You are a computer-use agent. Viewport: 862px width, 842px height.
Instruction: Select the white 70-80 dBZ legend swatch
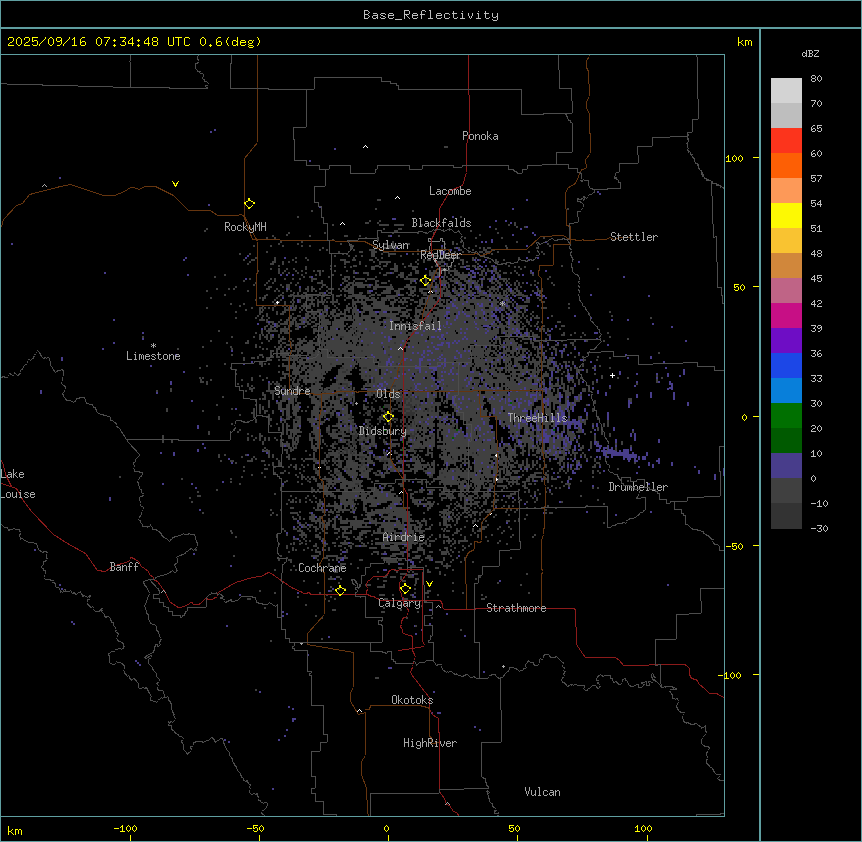pos(786,91)
